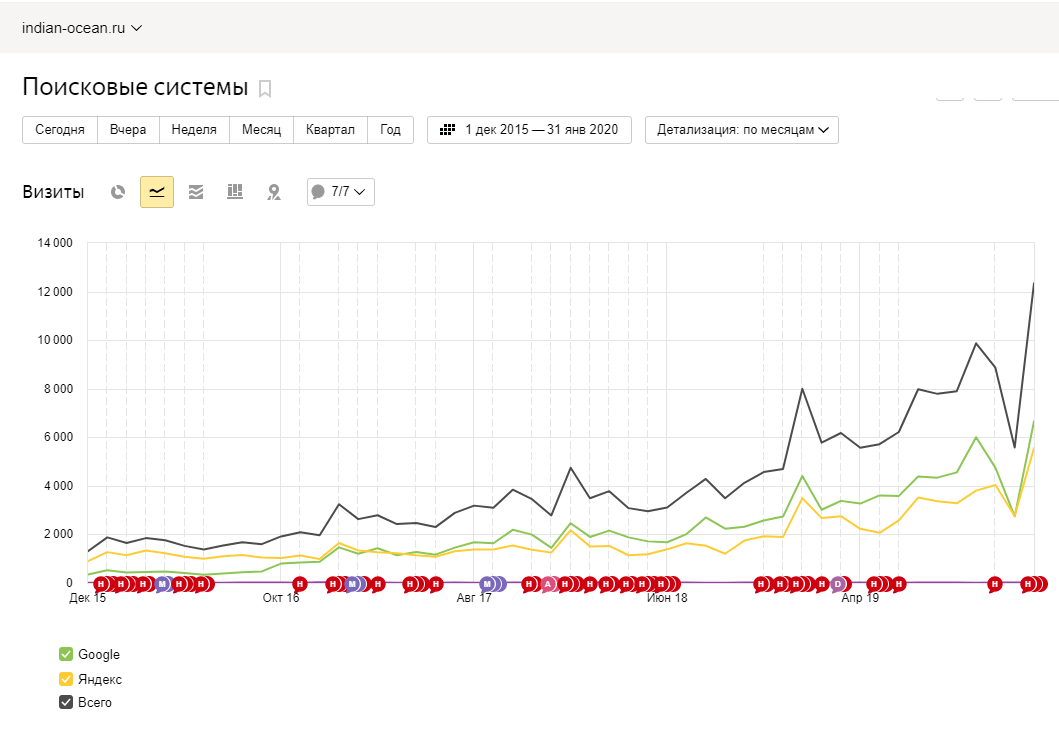Click the Визиты metric heading

pyautogui.click(x=53, y=192)
